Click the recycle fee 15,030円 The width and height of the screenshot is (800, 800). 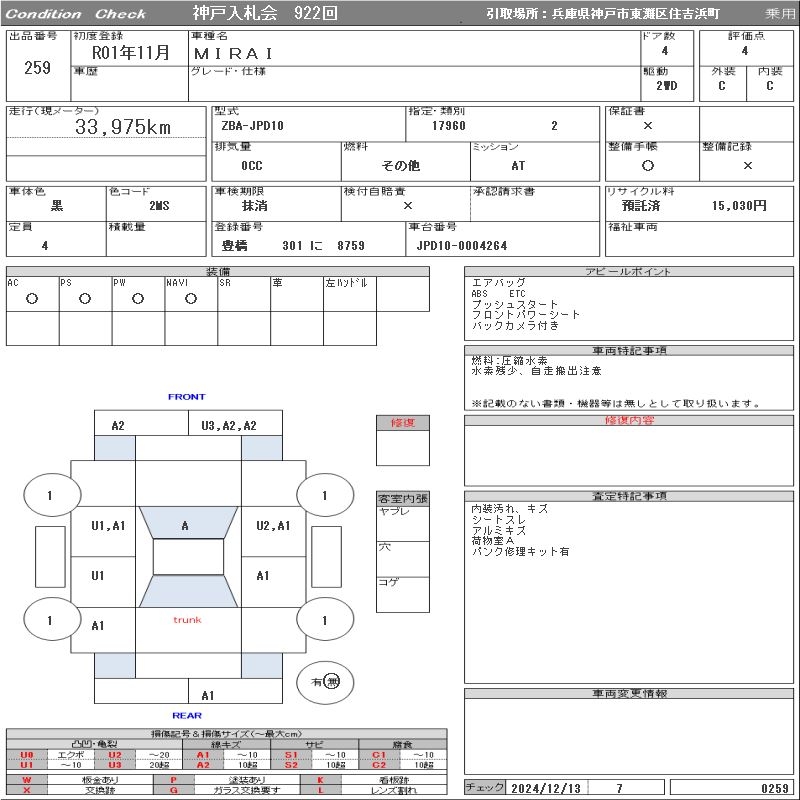(x=739, y=206)
